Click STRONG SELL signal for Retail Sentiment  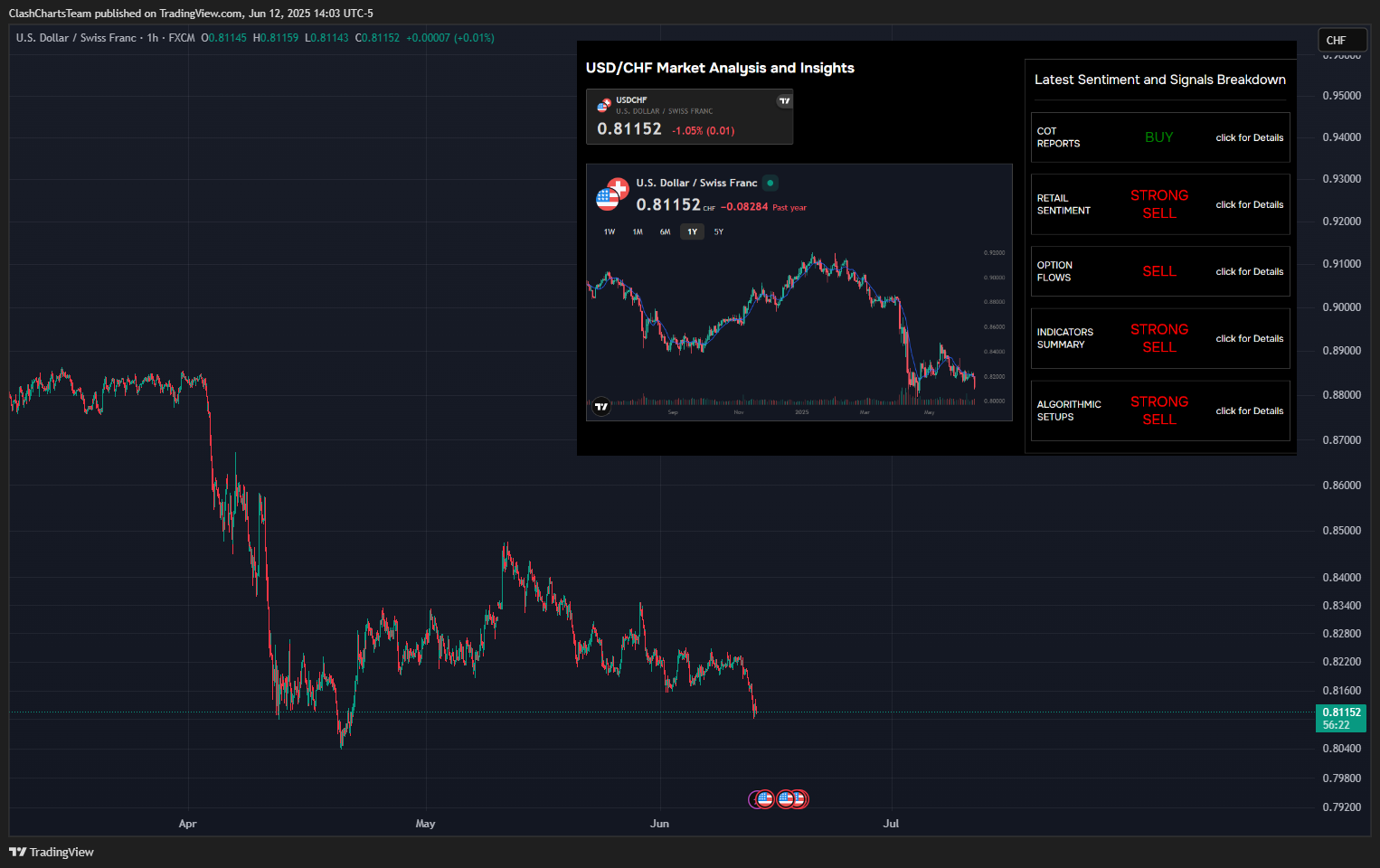pyautogui.click(x=1159, y=204)
